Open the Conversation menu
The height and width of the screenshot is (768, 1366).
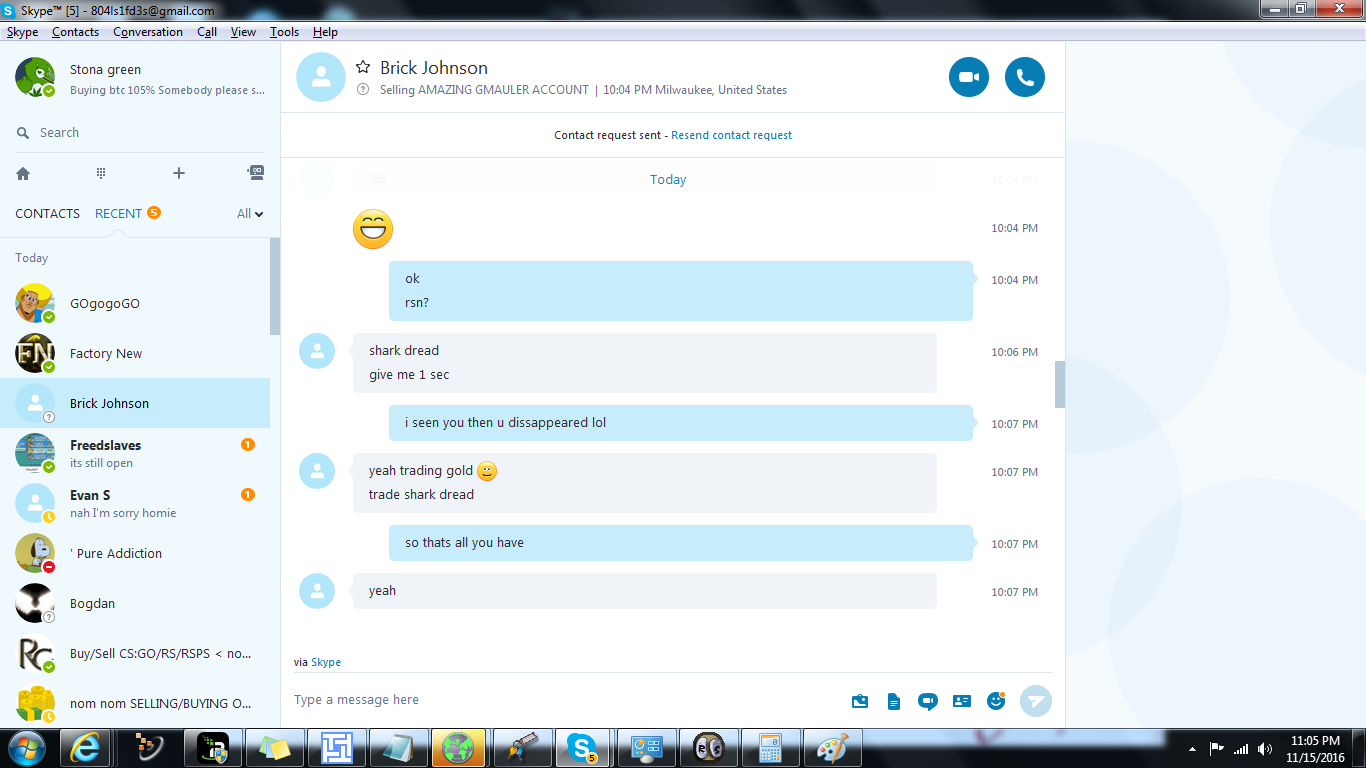(148, 32)
